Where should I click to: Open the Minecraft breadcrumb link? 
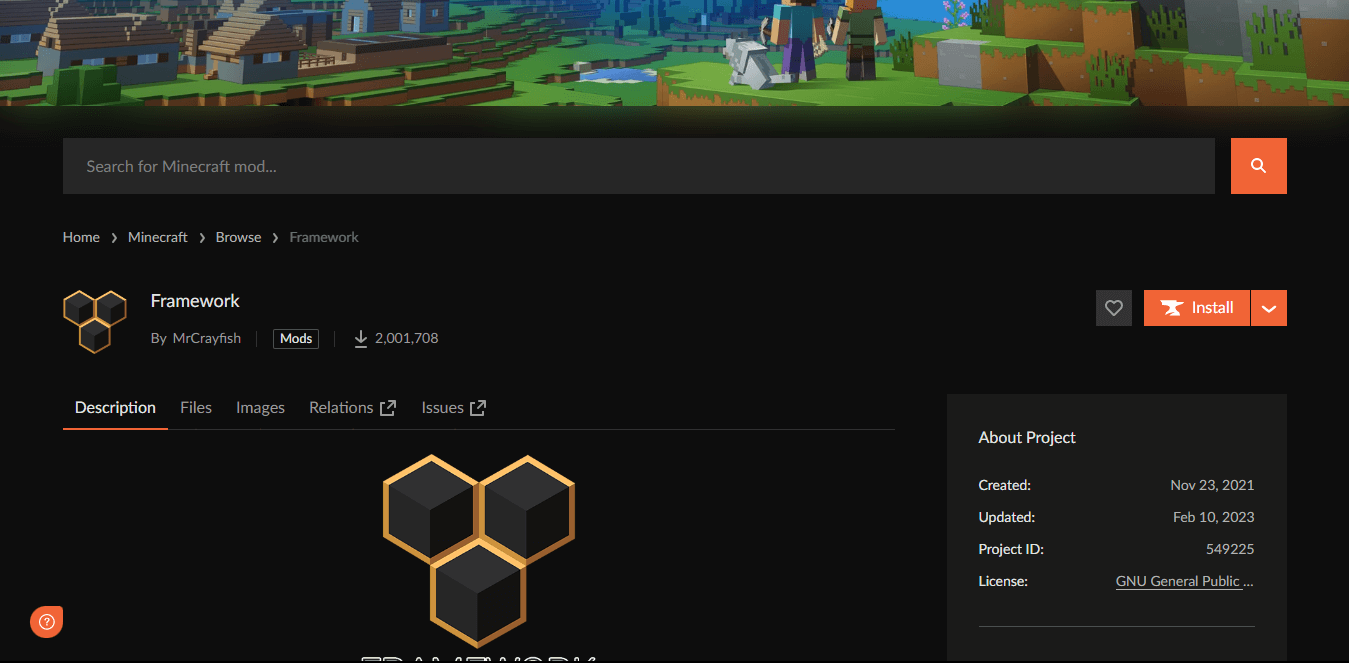[x=158, y=237]
